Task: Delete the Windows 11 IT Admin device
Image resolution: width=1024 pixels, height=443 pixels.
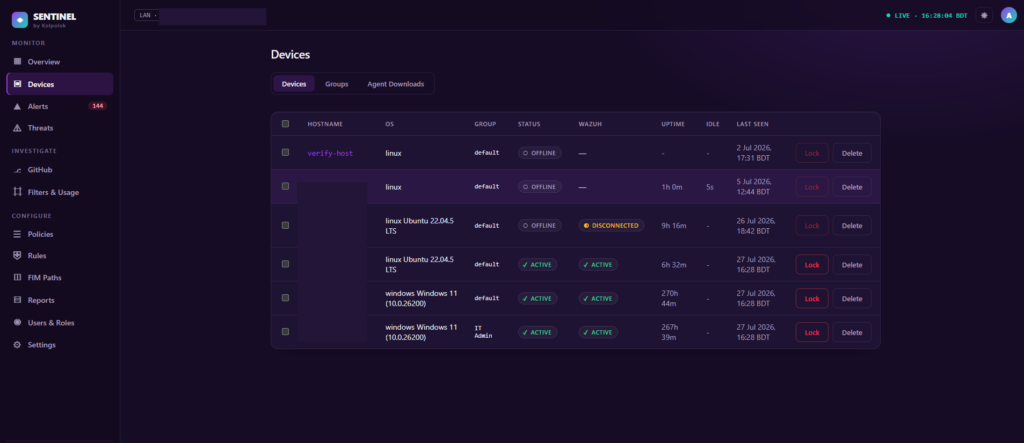Action: click(x=852, y=332)
